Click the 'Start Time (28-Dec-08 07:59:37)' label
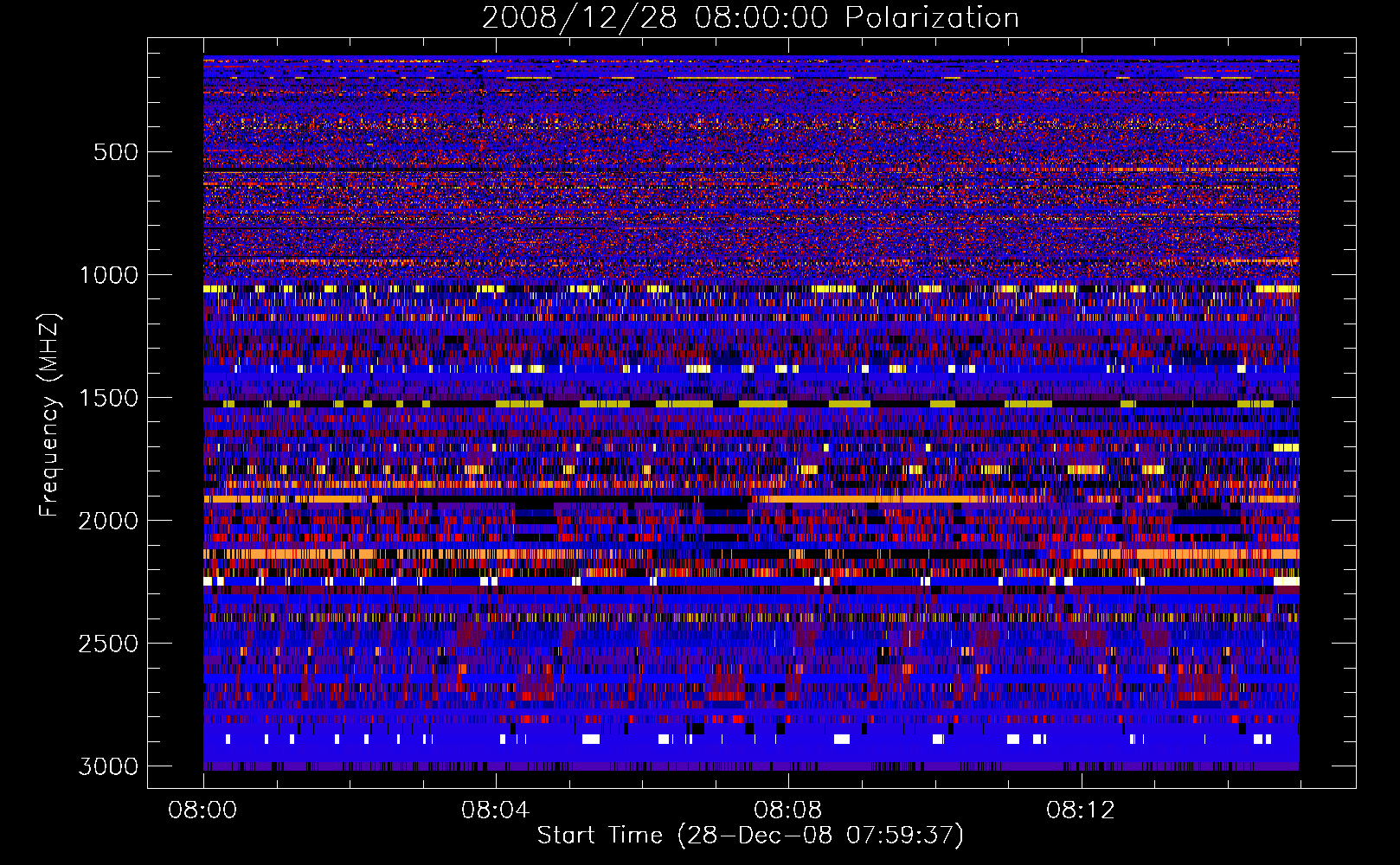 tap(750, 836)
